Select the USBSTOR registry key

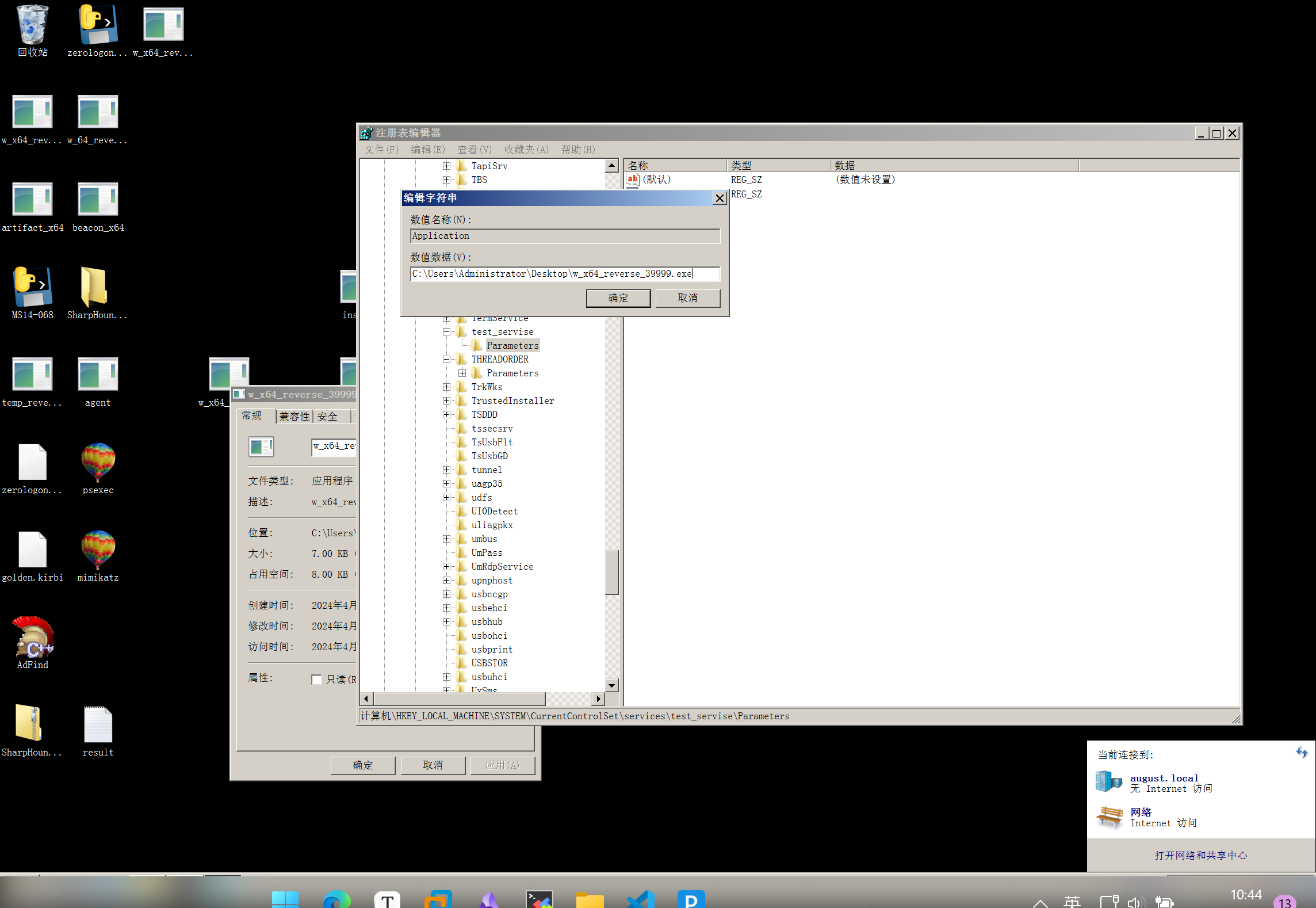[x=489, y=663]
